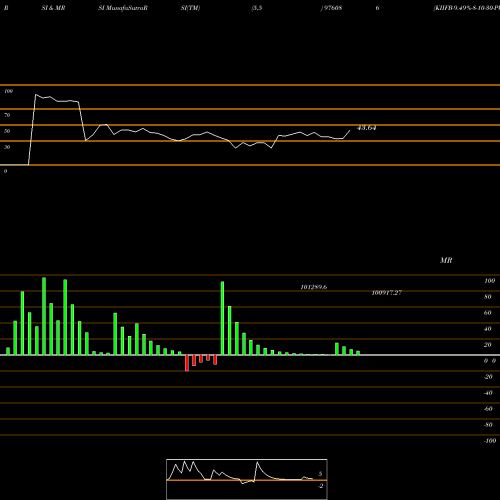The width and height of the screenshot is (500, 500).
Task: Click the MR axis label -100
Action: (x=490, y=441)
